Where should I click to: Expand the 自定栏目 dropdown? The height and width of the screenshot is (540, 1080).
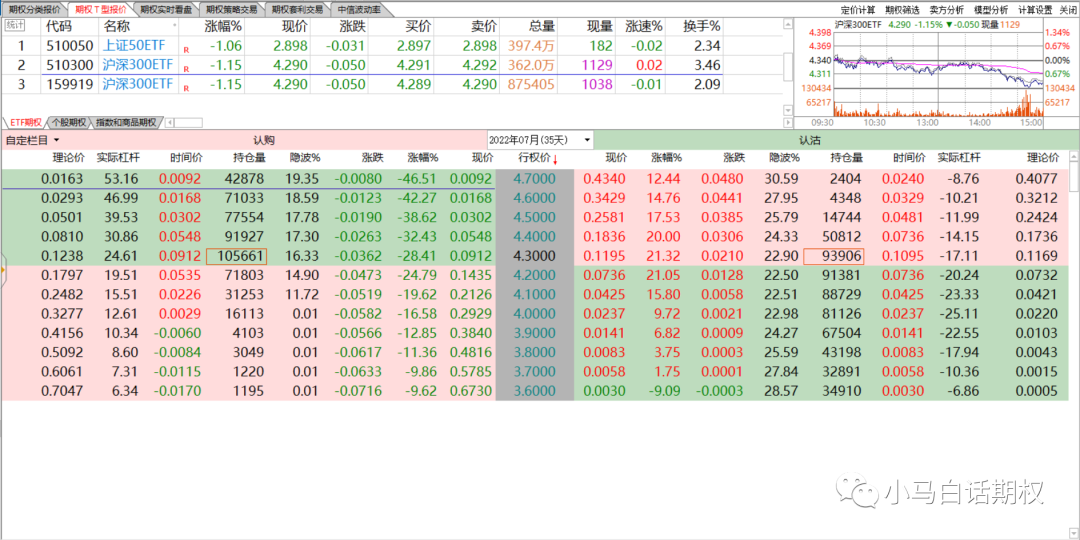tap(32, 140)
